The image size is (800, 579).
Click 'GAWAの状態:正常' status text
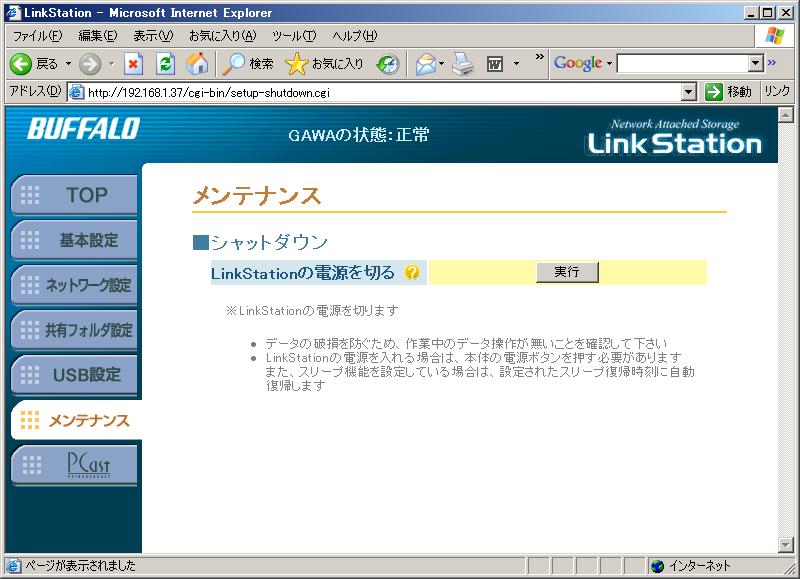359,135
